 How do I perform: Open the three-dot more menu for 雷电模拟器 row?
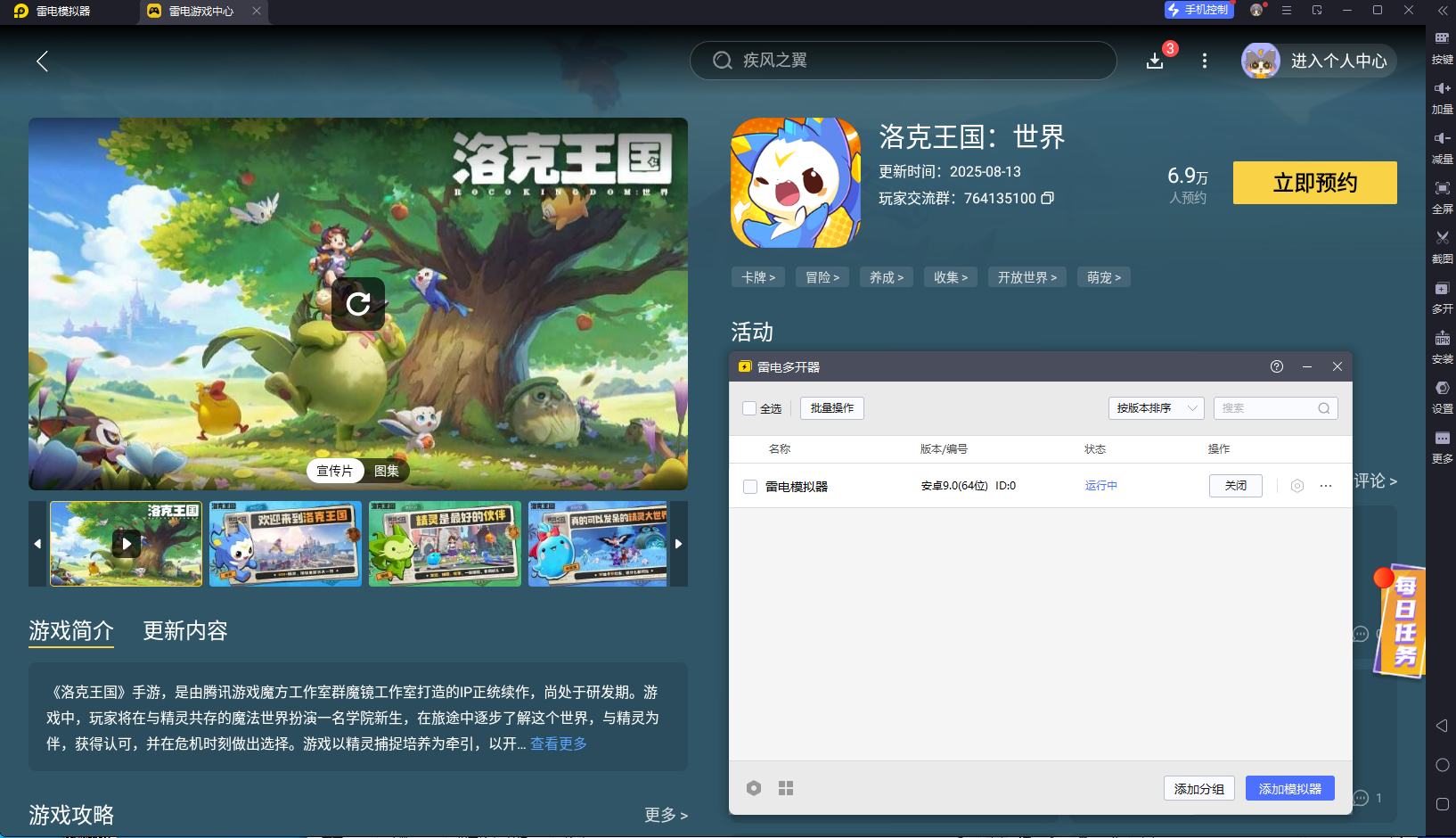tap(1326, 486)
